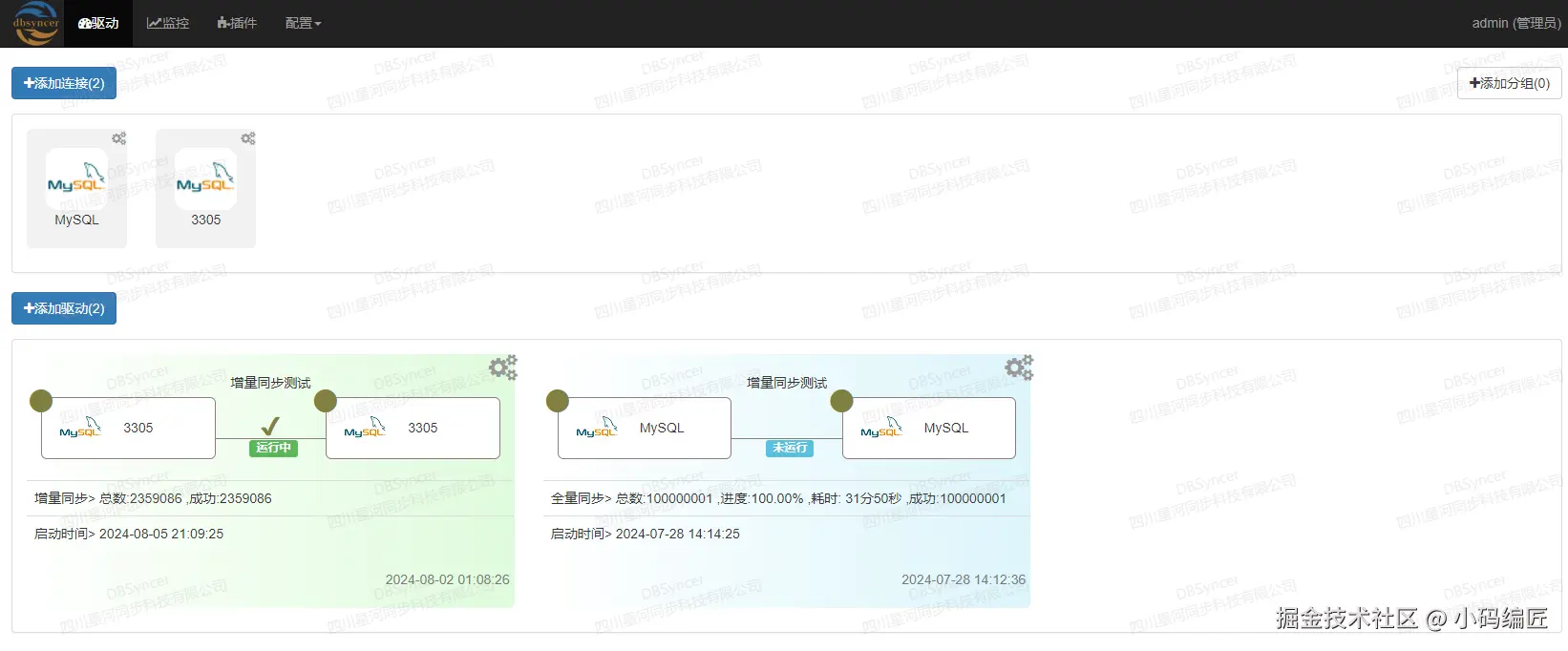Click 增量同步 总数:2359086 status text

point(153,498)
